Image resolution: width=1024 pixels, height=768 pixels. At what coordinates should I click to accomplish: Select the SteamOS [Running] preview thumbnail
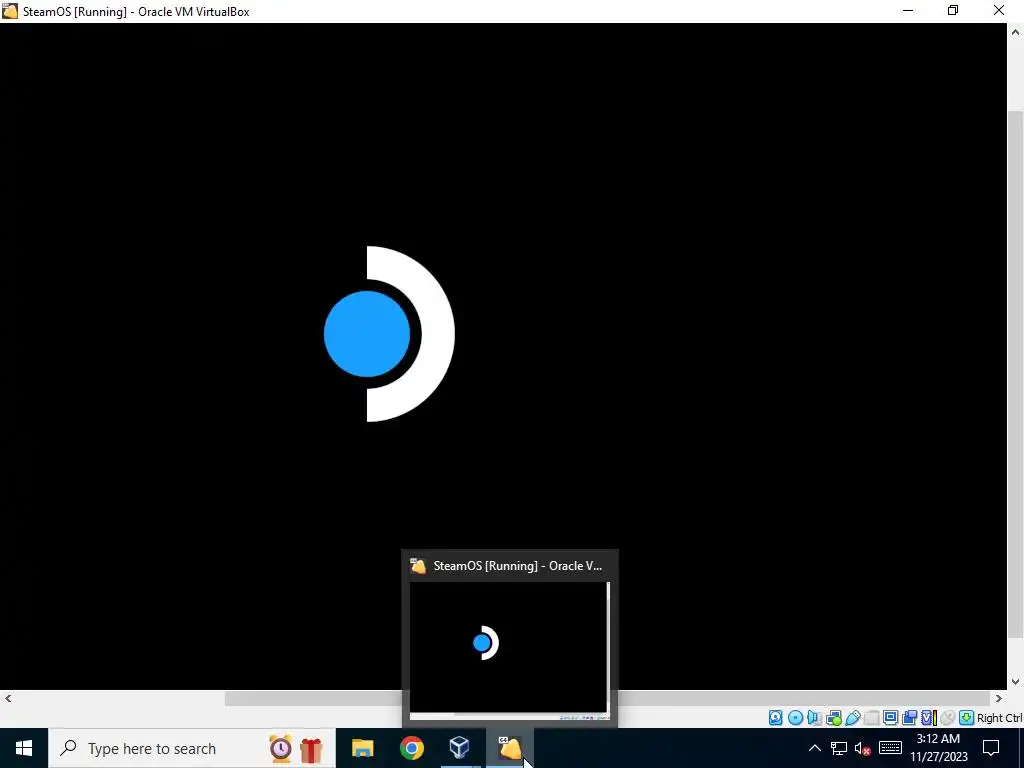pyautogui.click(x=509, y=650)
